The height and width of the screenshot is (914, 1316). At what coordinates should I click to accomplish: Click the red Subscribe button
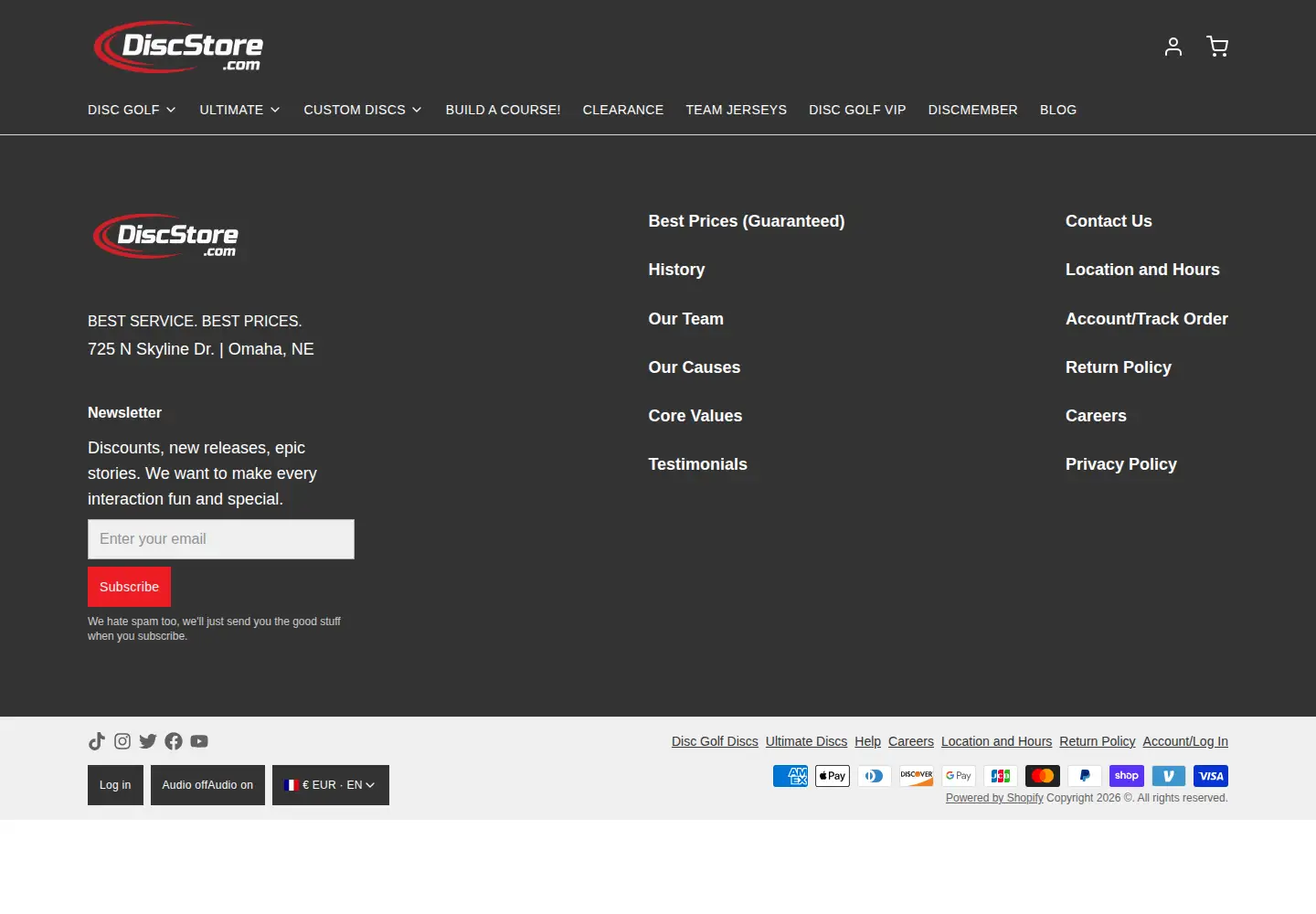click(129, 587)
